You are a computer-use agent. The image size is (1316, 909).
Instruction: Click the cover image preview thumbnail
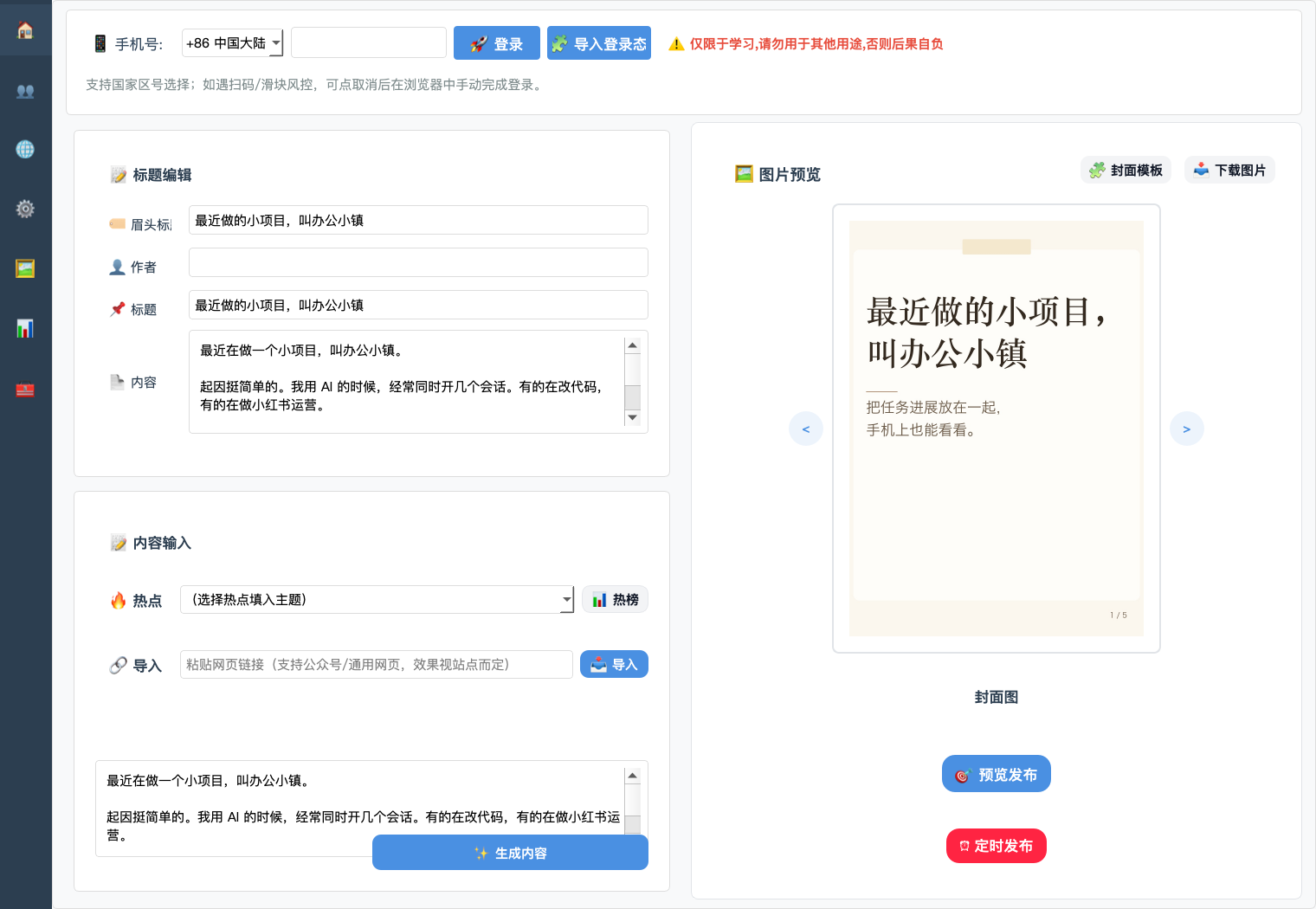997,429
